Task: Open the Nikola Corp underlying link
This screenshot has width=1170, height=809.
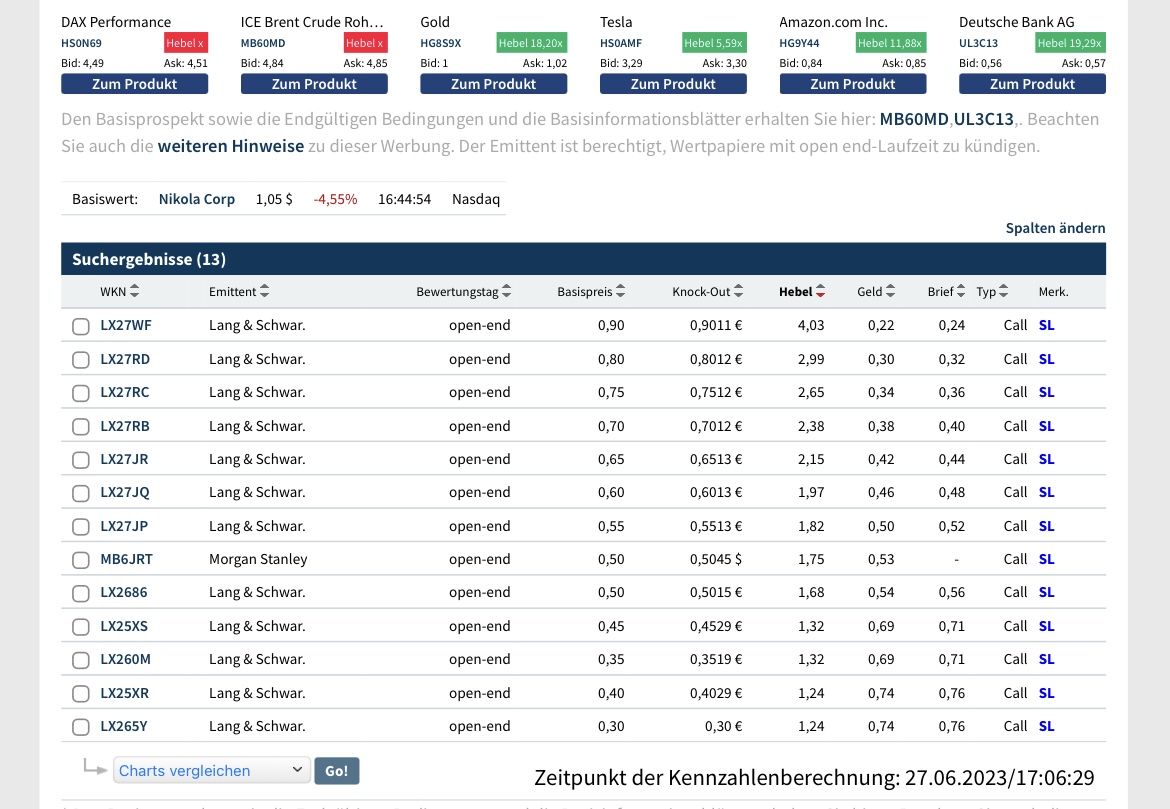Action: (196, 199)
